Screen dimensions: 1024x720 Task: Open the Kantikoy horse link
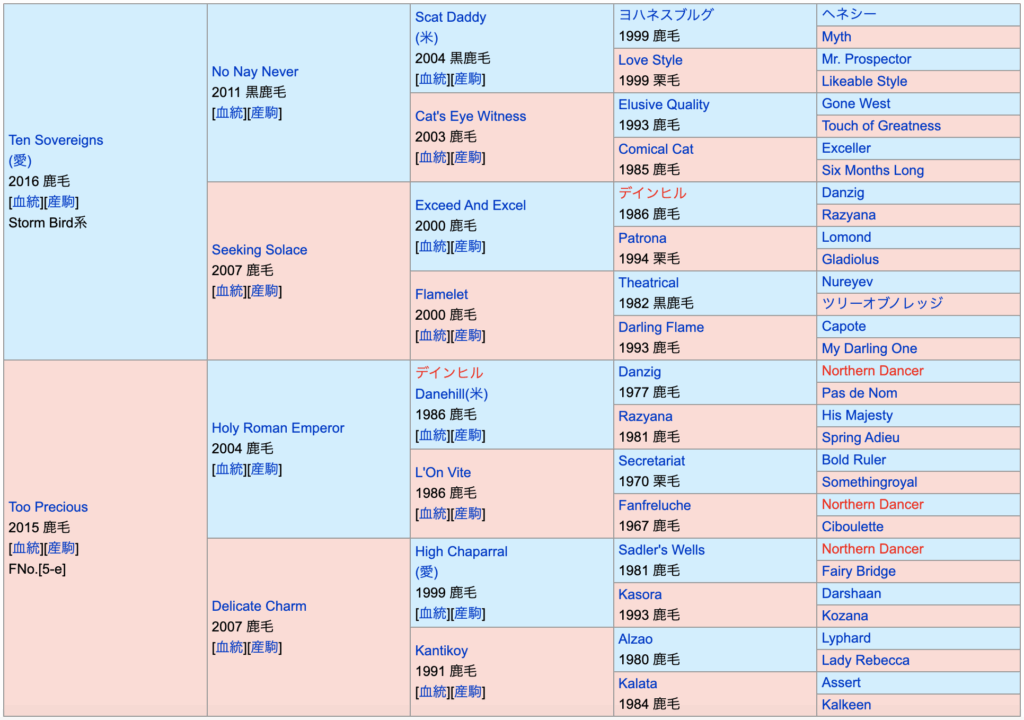[441, 651]
